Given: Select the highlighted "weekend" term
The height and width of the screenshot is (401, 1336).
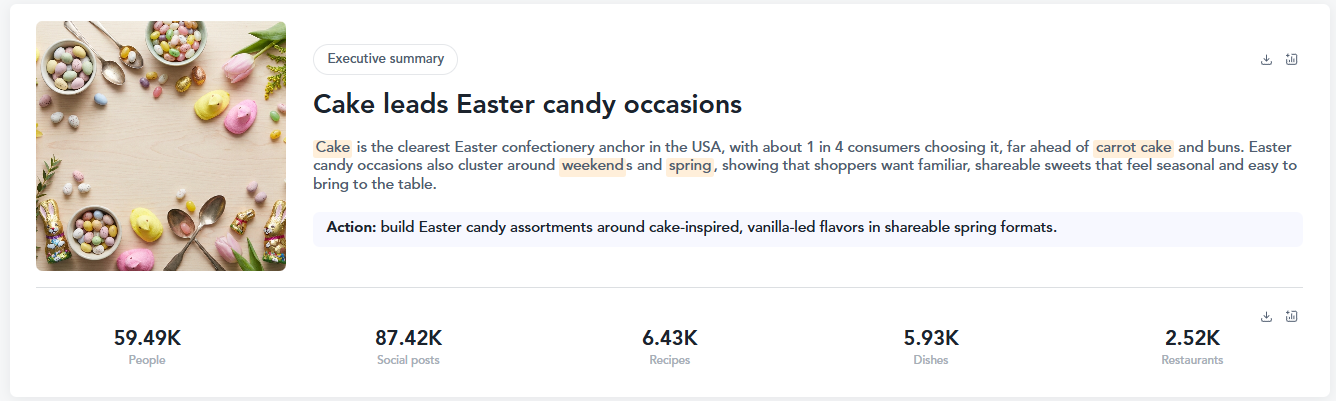Looking at the screenshot, I should click(592, 166).
